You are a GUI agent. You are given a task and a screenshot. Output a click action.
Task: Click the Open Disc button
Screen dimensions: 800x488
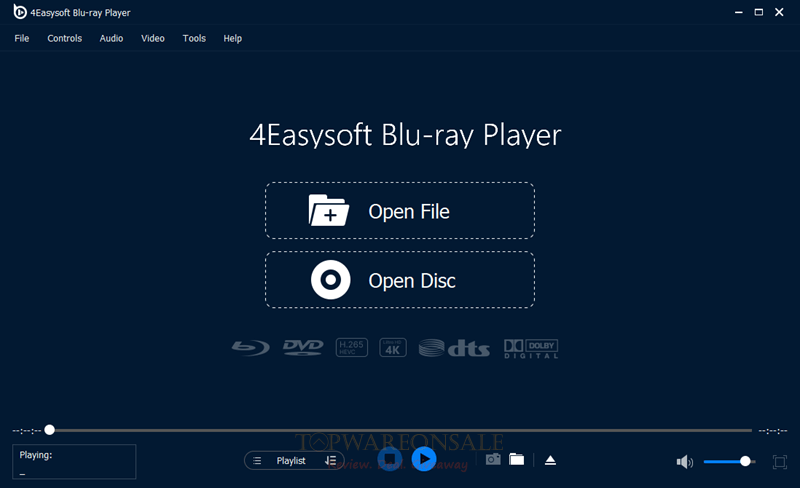pos(399,280)
